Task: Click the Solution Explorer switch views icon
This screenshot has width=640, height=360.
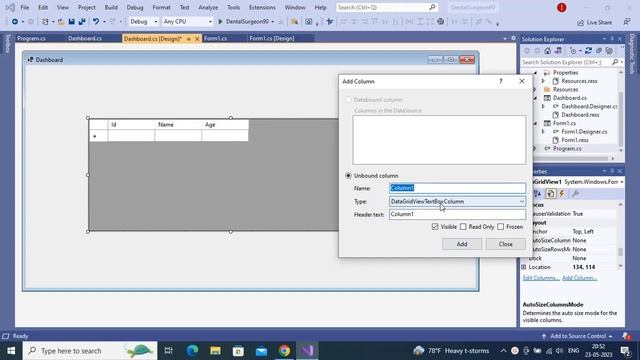Action: (x=558, y=51)
